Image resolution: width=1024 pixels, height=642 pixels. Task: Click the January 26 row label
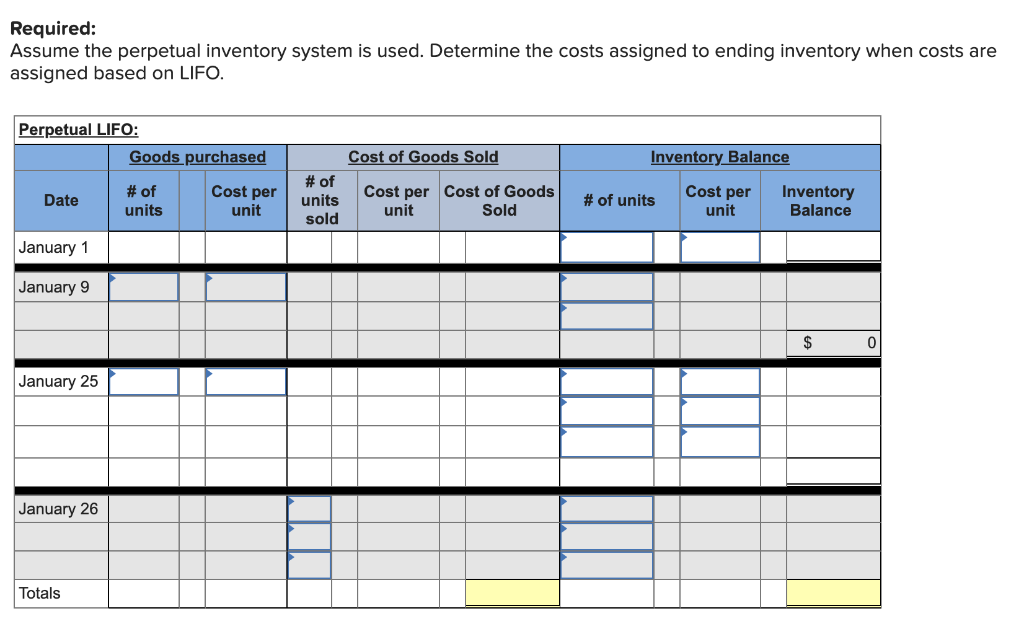point(58,509)
